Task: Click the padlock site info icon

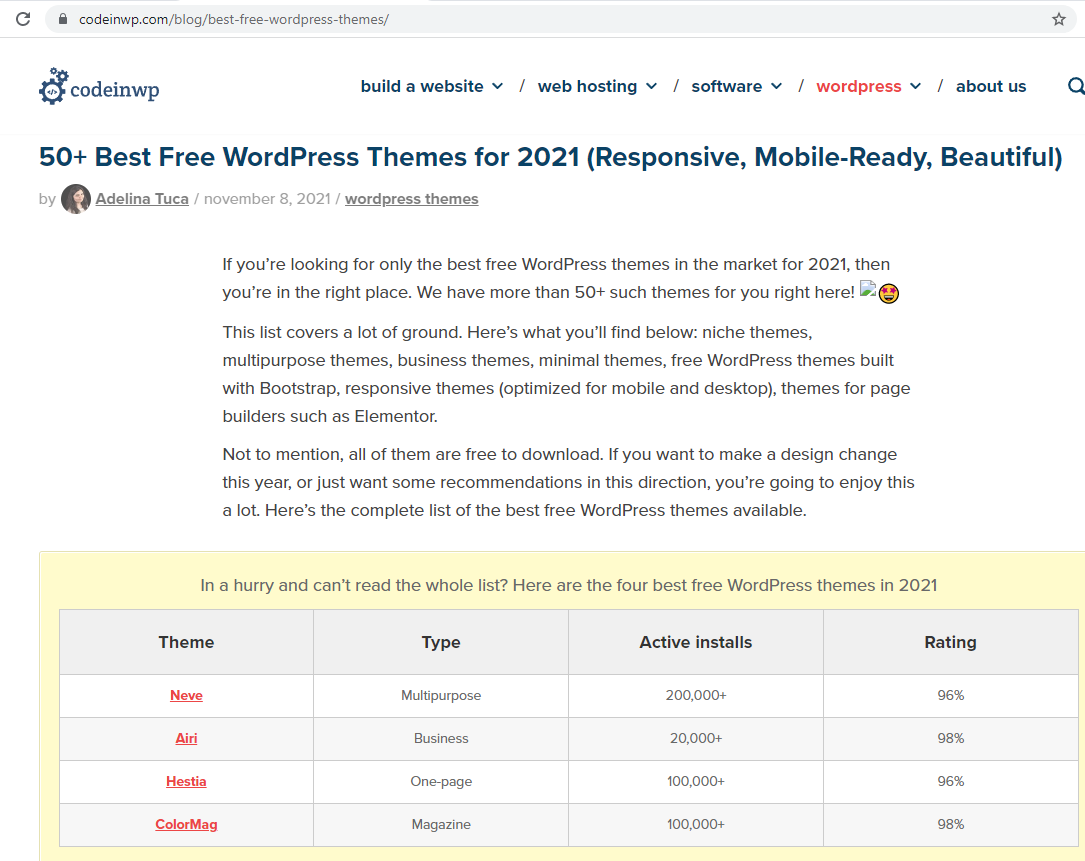Action: (64, 19)
